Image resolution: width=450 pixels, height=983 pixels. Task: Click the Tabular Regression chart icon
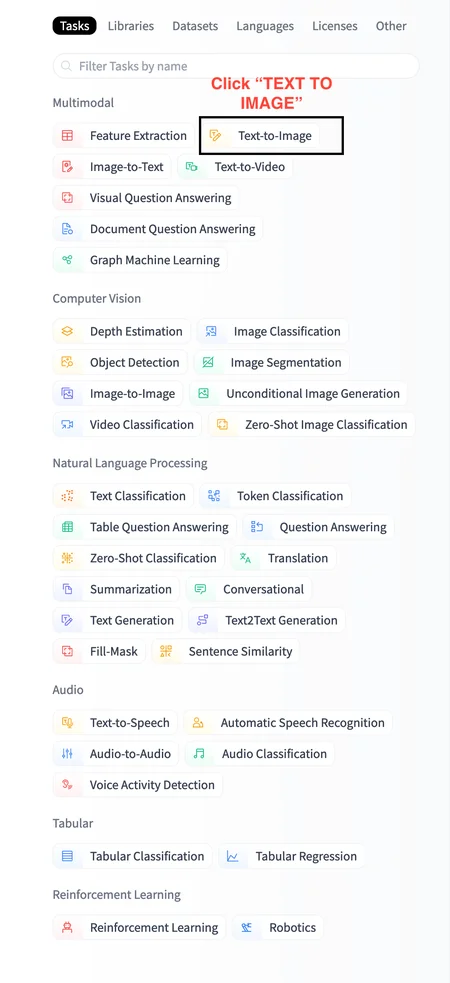tap(233, 856)
